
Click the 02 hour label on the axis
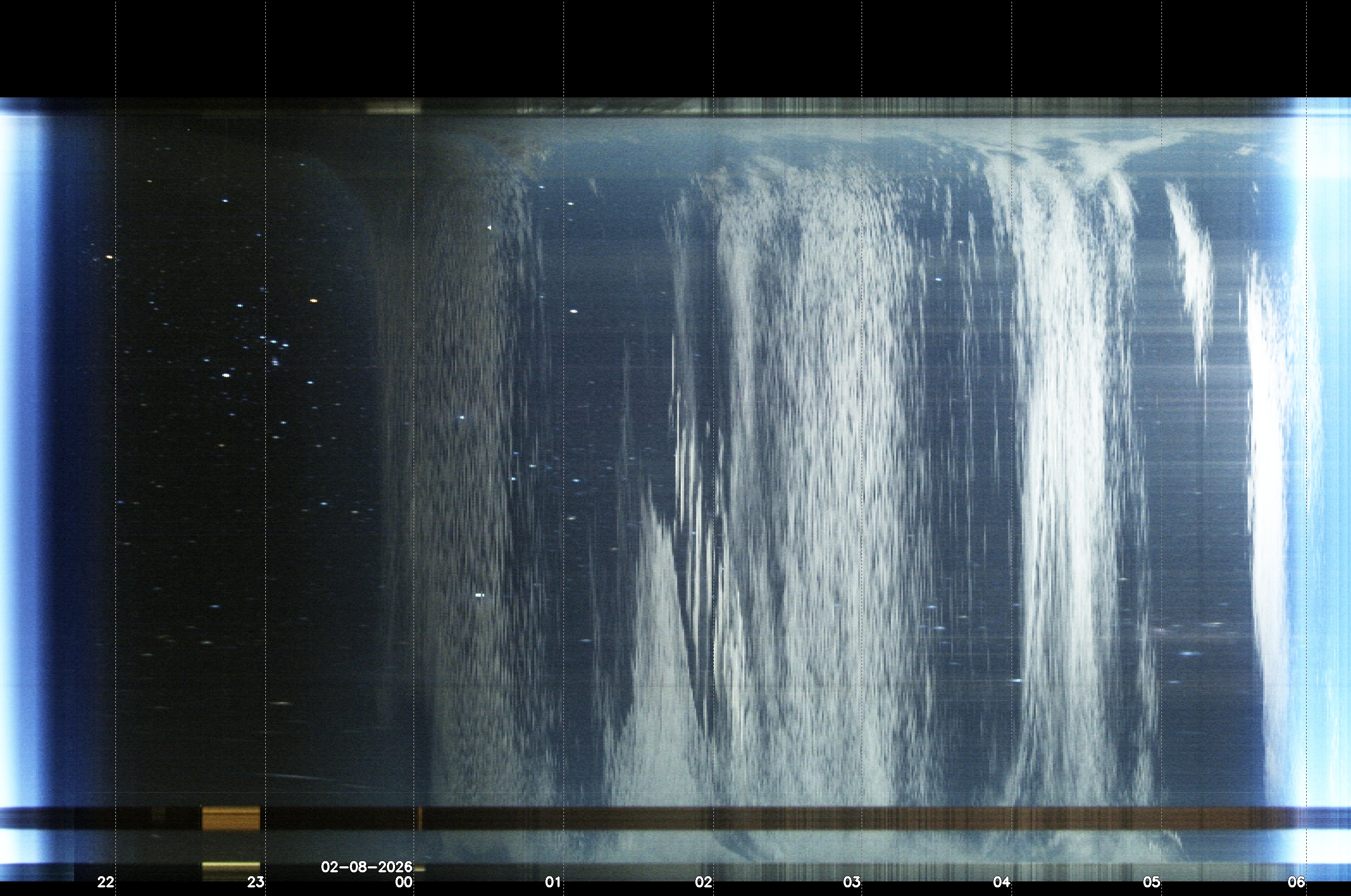coord(703,882)
